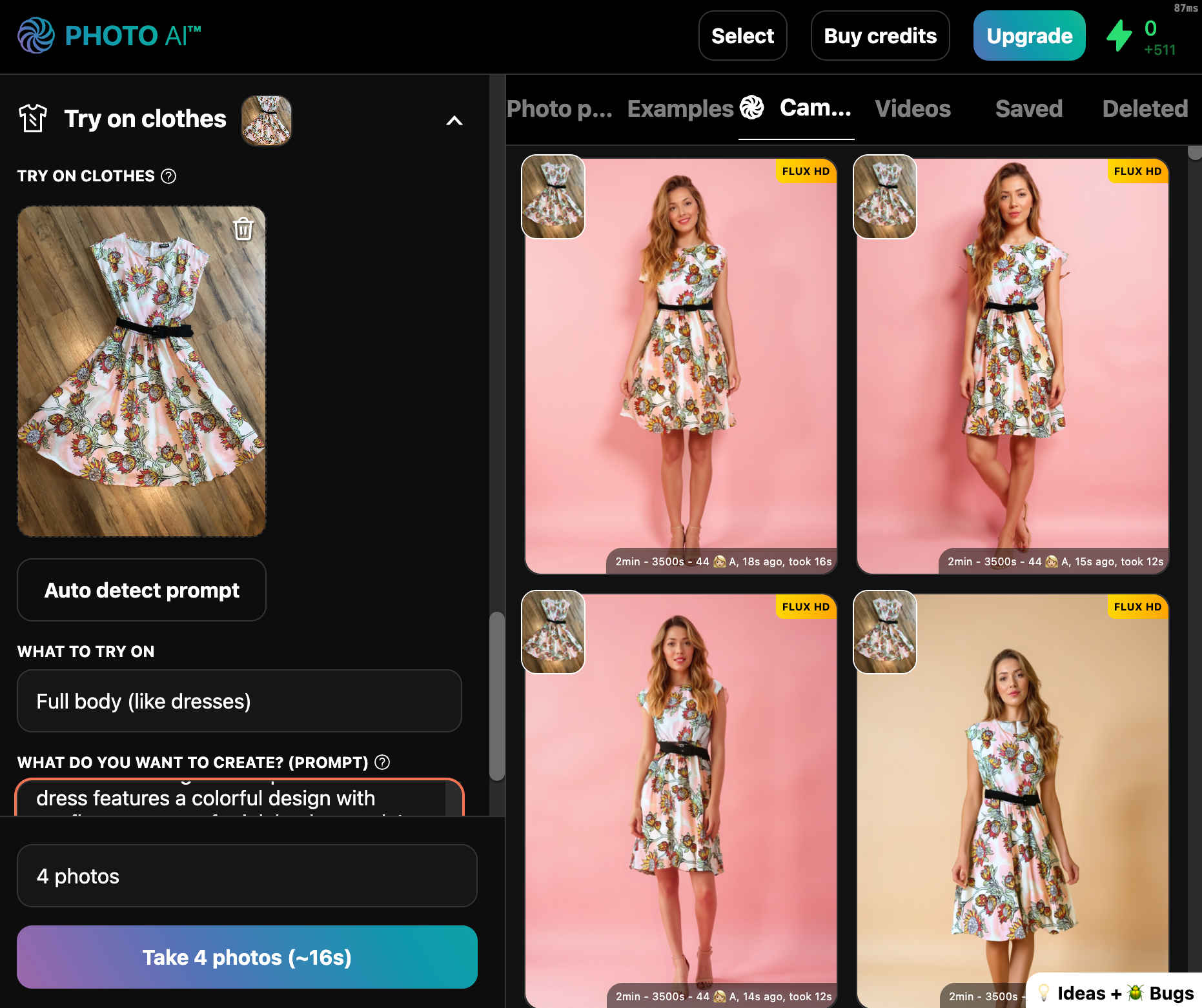Open help icon next to prompt label
The image size is (1202, 1008).
(382, 762)
